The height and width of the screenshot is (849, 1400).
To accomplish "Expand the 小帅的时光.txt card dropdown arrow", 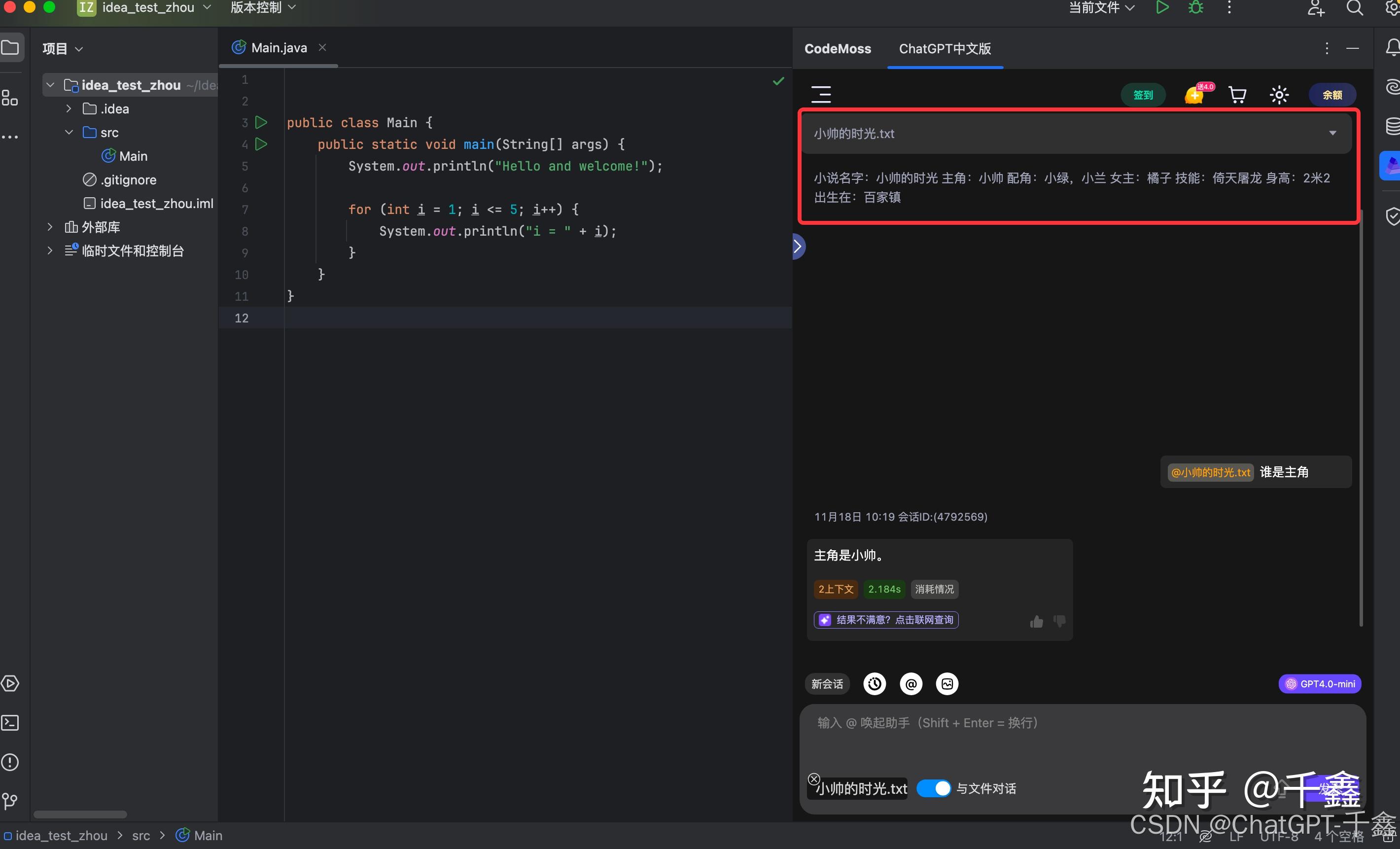I will click(1333, 133).
